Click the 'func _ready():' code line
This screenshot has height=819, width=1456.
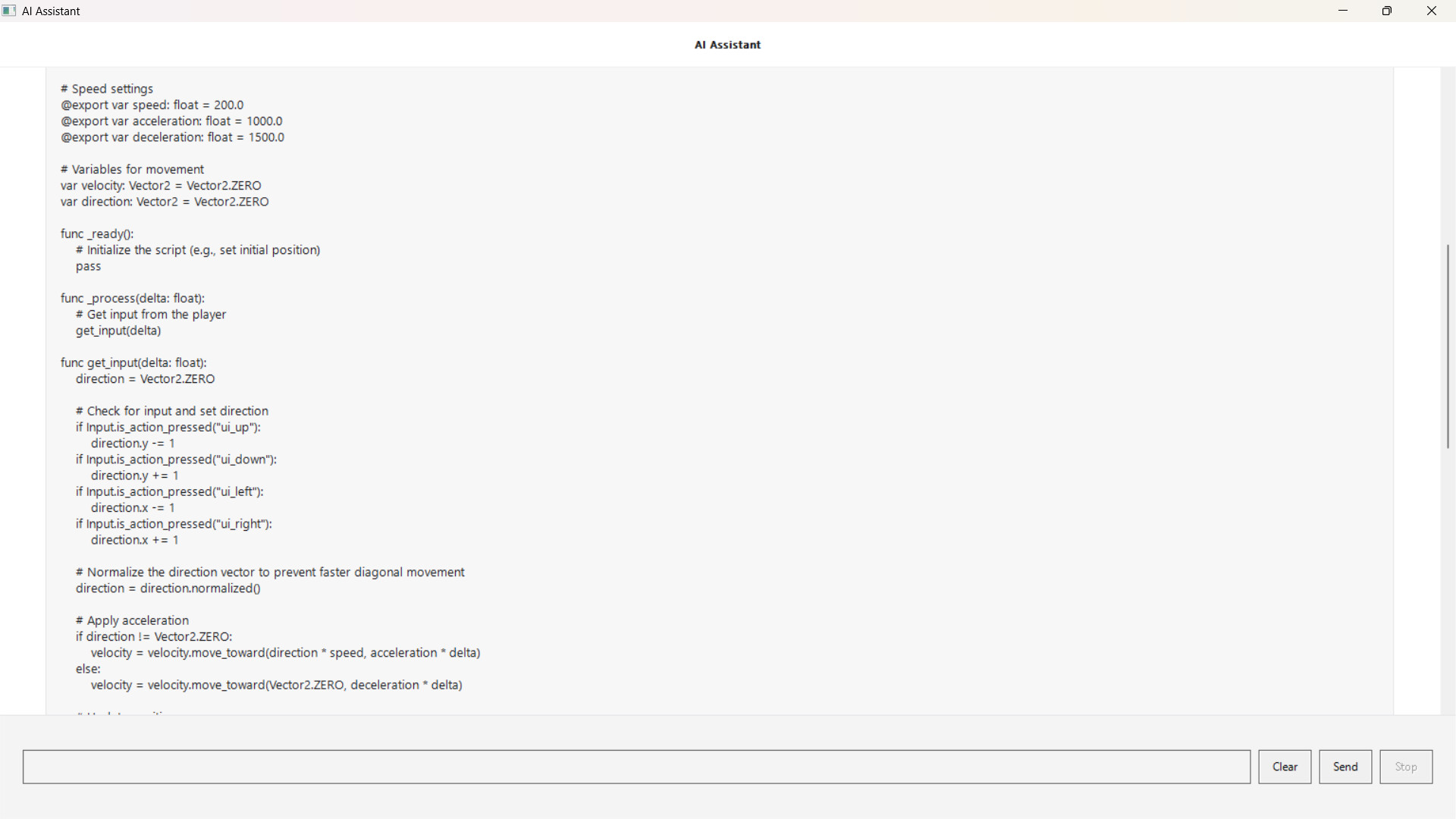(97, 234)
